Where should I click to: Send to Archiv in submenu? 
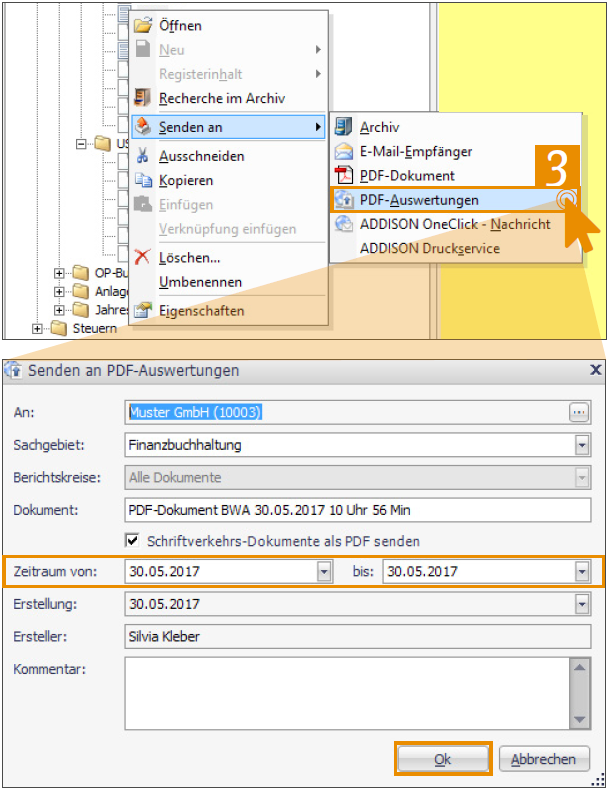click(x=456, y=127)
